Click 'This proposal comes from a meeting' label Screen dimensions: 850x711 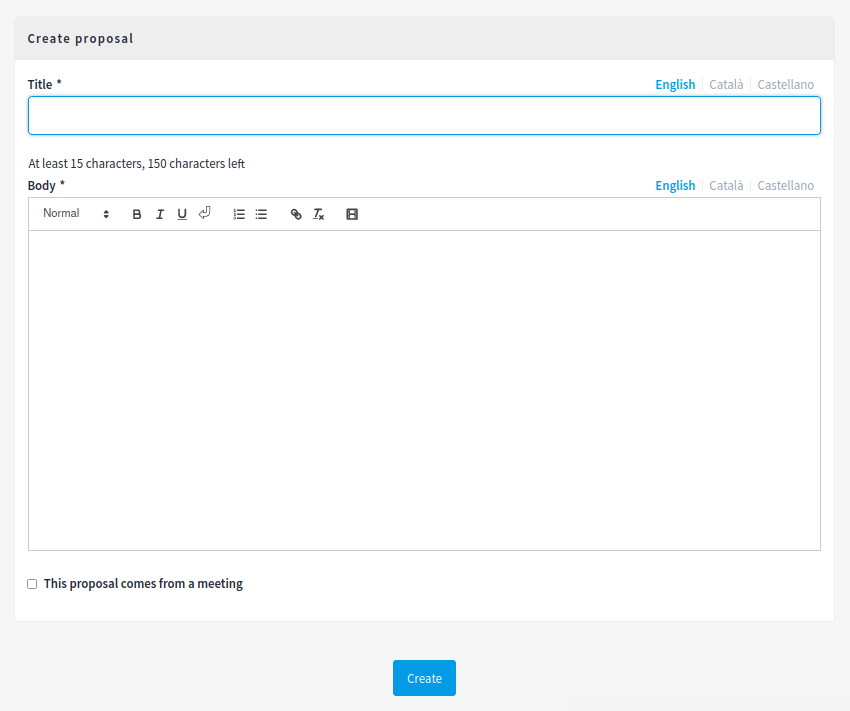coord(143,584)
